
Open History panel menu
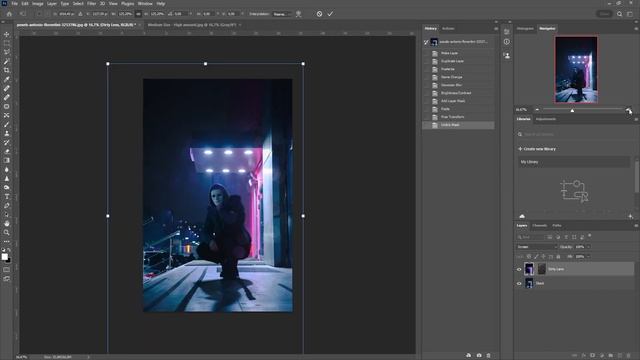pyautogui.click(x=496, y=29)
